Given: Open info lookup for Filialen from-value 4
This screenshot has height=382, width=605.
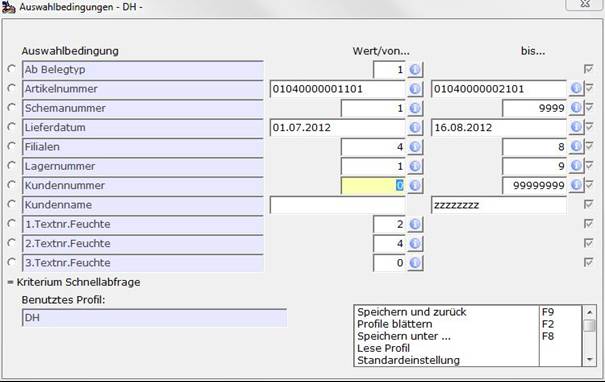Looking at the screenshot, I should click(415, 147).
